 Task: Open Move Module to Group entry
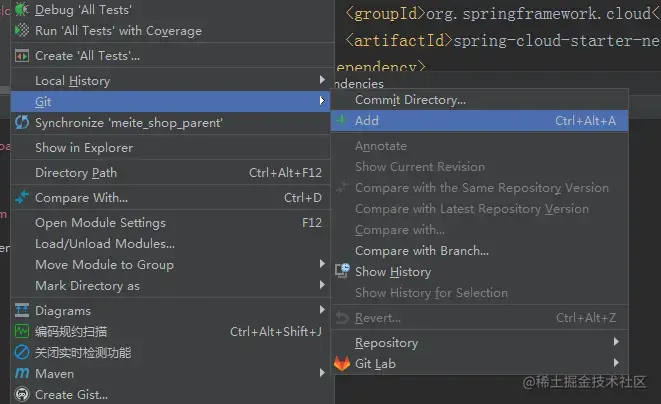pyautogui.click(x=172, y=264)
